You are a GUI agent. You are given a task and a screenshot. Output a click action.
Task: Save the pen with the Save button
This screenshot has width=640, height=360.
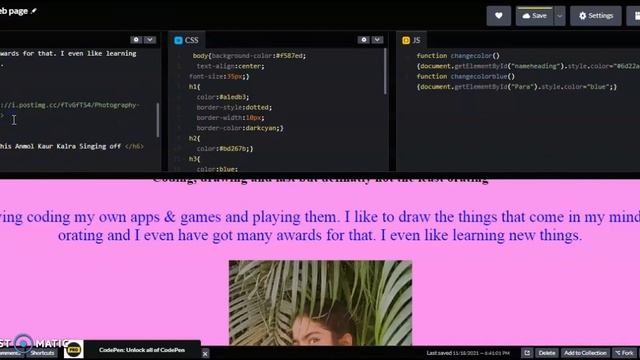coord(534,16)
